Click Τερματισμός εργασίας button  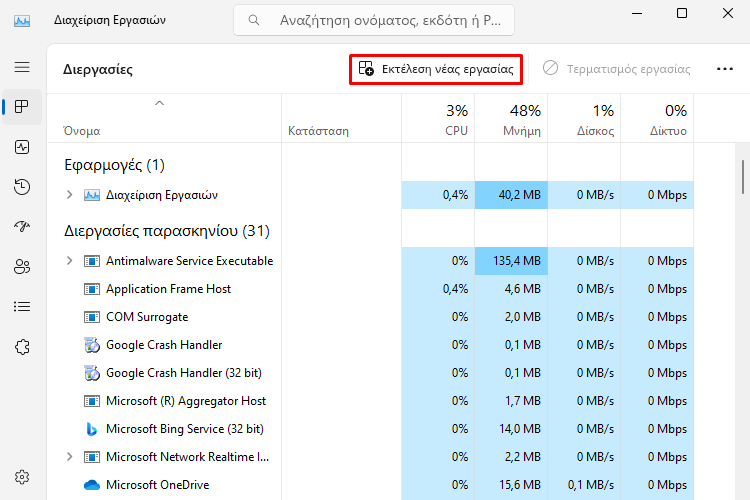pyautogui.click(x=617, y=69)
